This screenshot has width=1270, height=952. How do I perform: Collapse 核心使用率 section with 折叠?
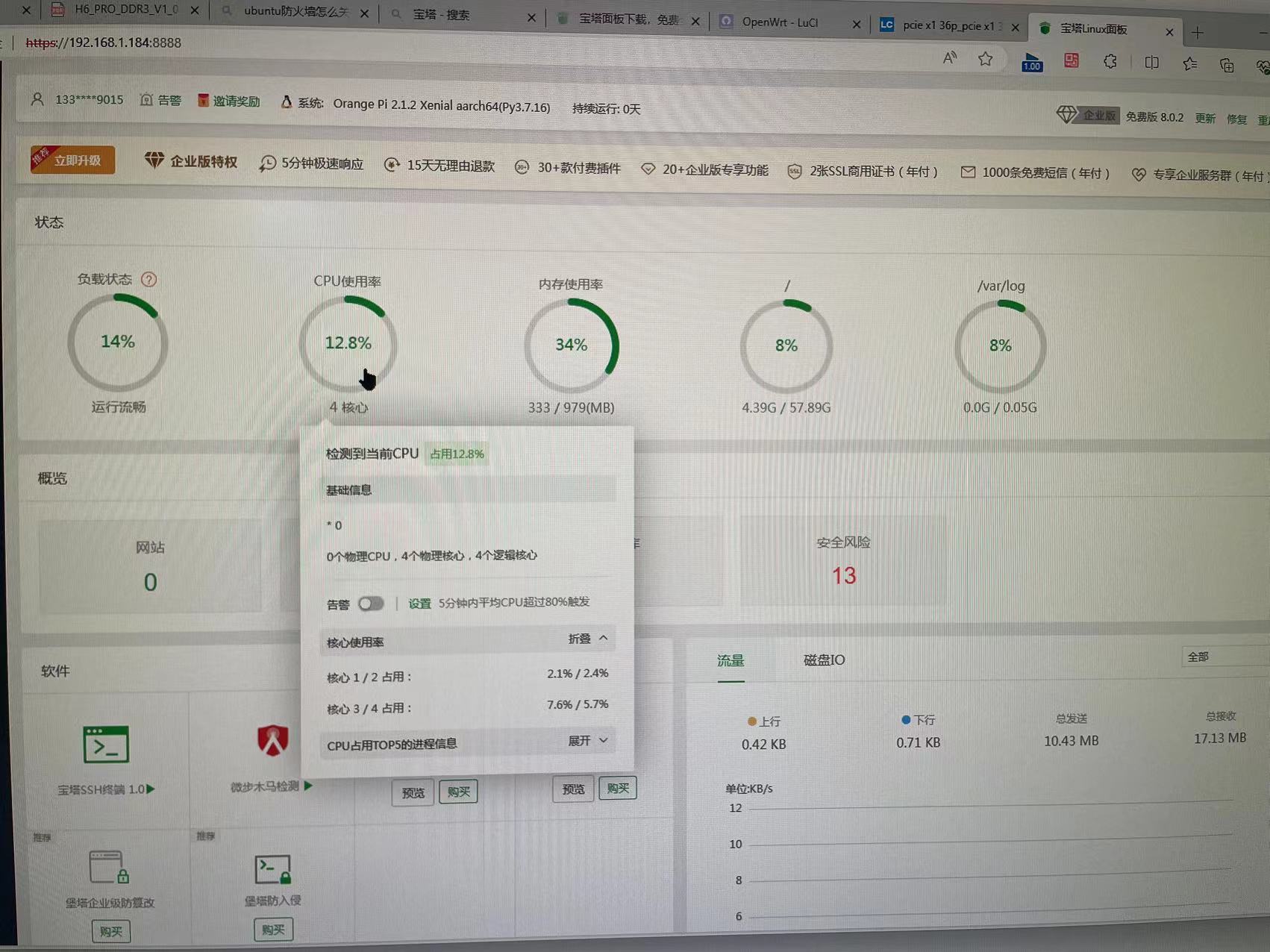[589, 639]
